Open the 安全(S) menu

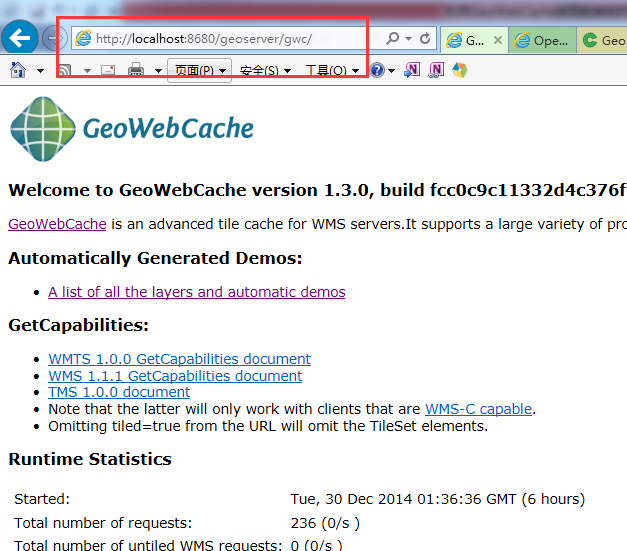click(x=264, y=71)
